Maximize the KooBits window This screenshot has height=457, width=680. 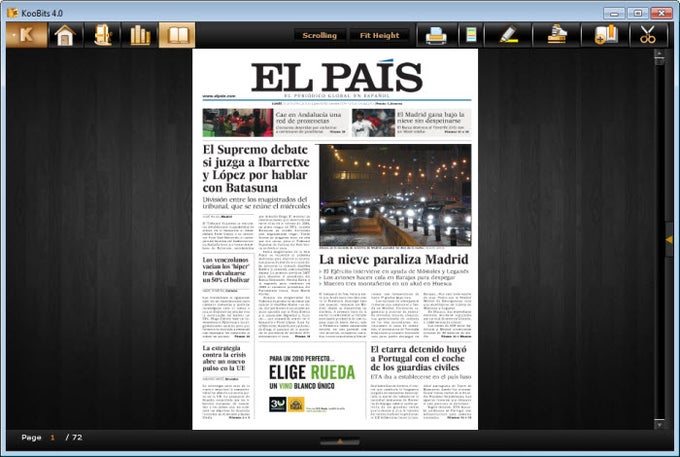[638, 13]
